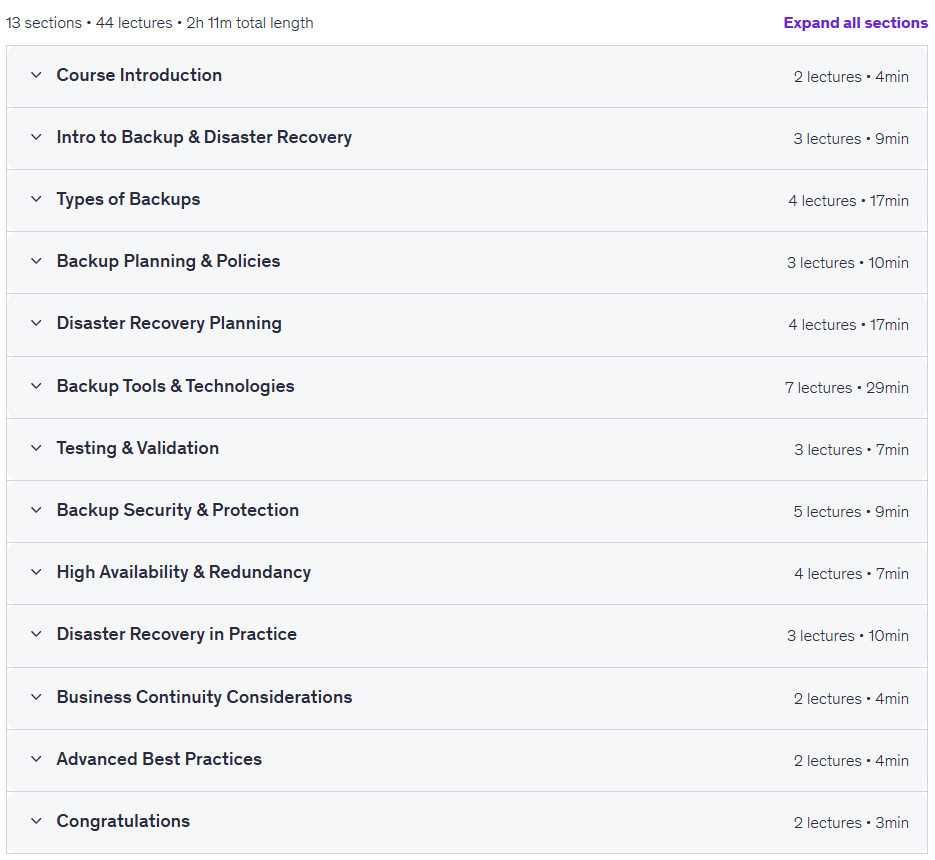This screenshot has width=935, height=860.
Task: Open the High Availability & Redundancy title
Action: (184, 572)
